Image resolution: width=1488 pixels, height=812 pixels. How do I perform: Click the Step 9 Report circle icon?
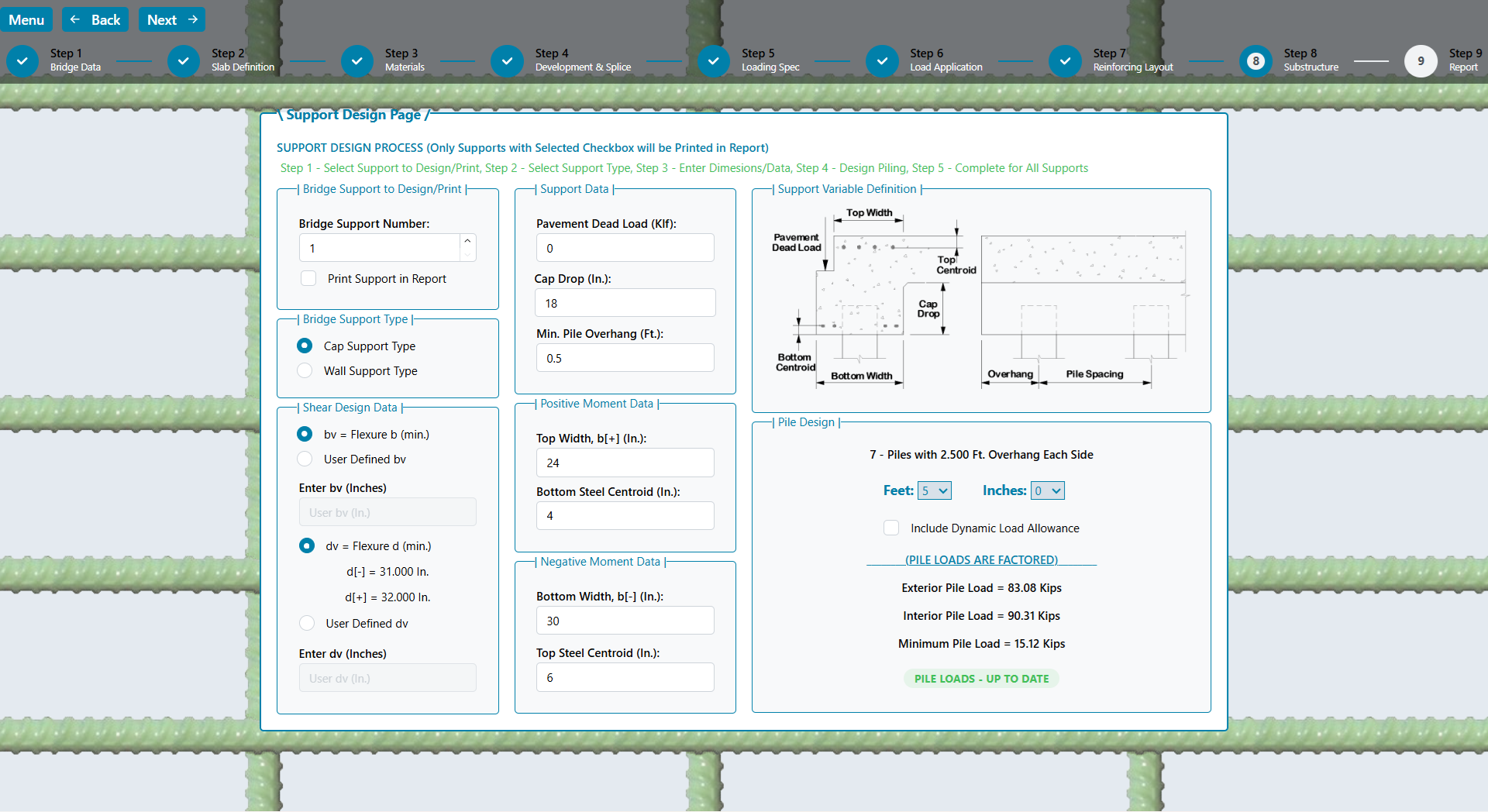[x=1420, y=60]
